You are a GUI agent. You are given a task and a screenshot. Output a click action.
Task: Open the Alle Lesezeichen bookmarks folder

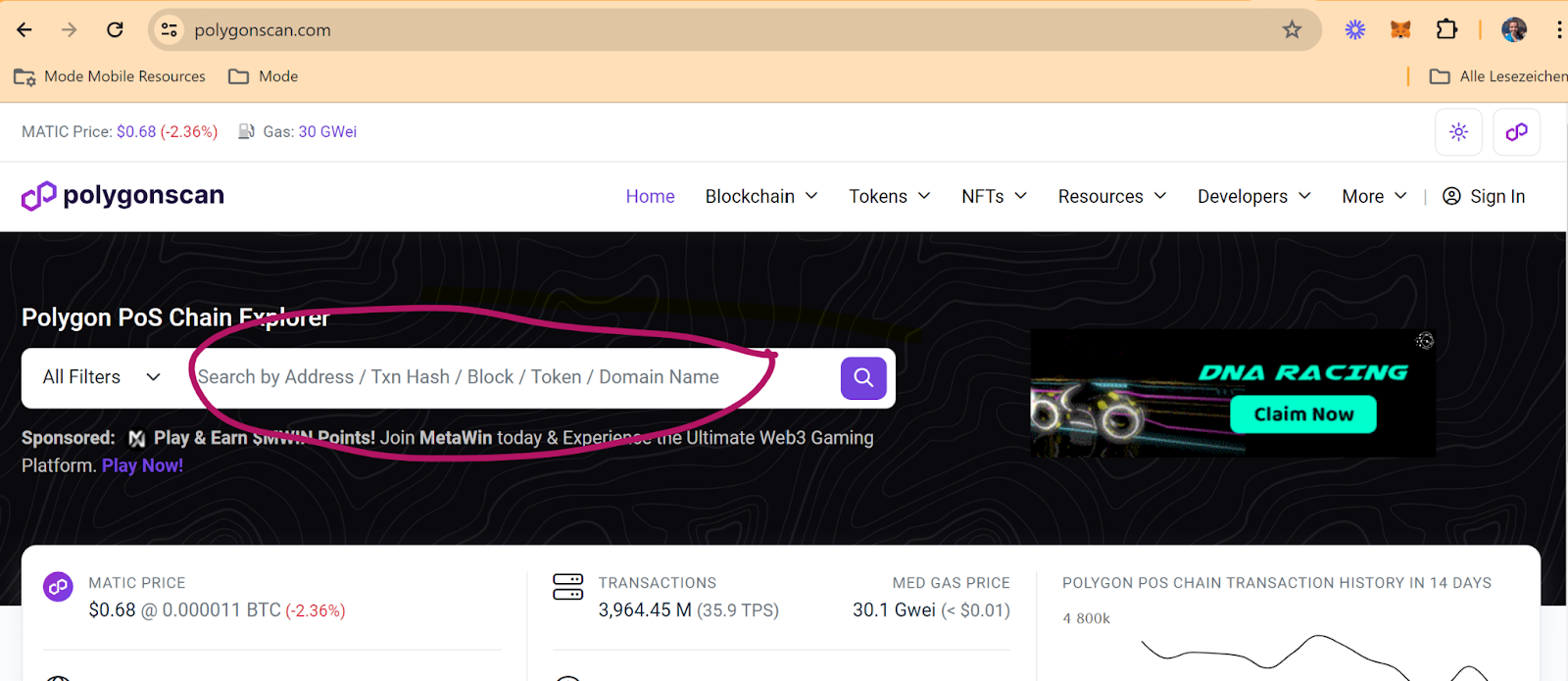(1497, 76)
